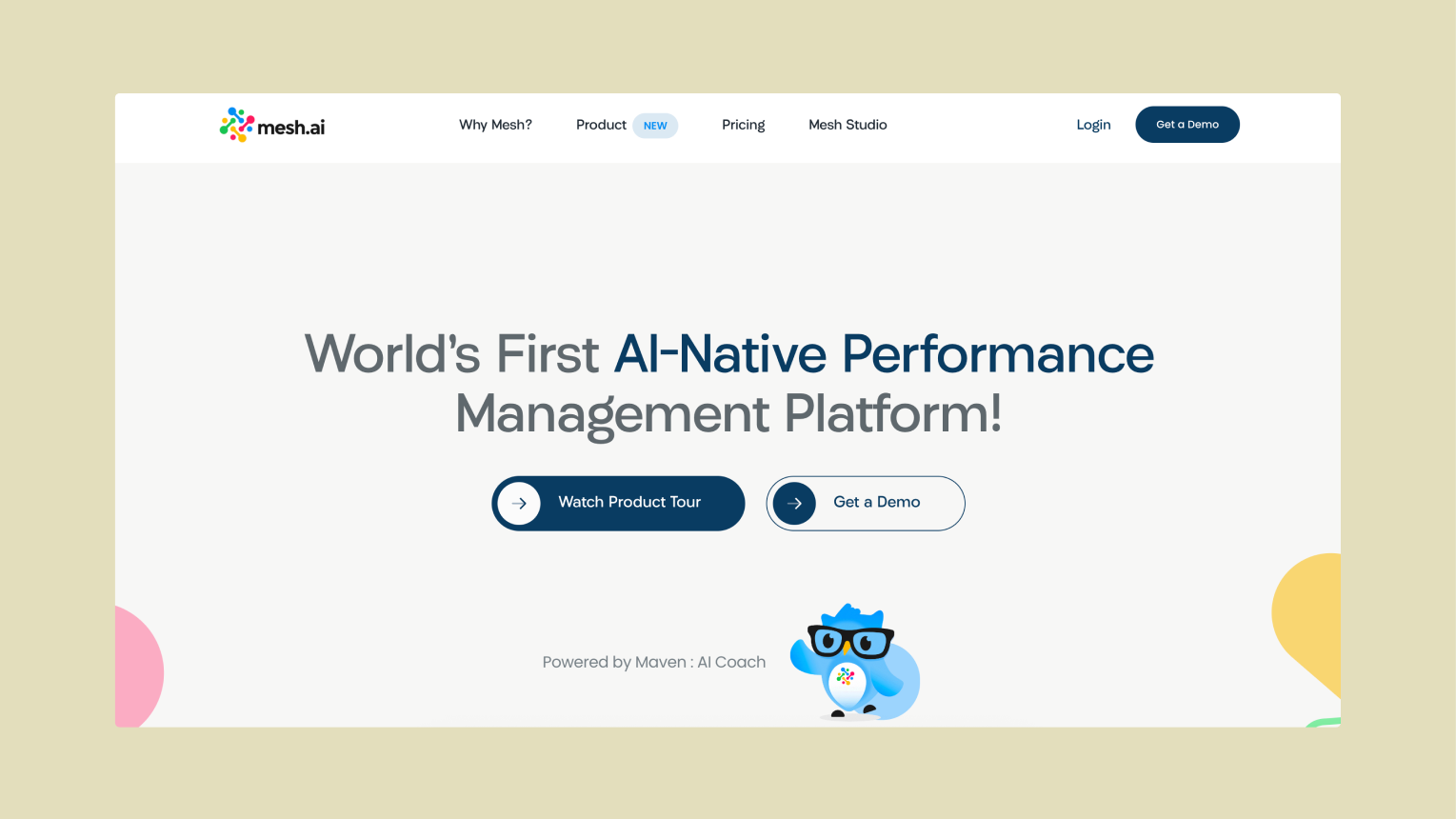1456x819 pixels.
Task: Click the 'Powered by Maven : AI Coach' text
Action: click(x=654, y=662)
